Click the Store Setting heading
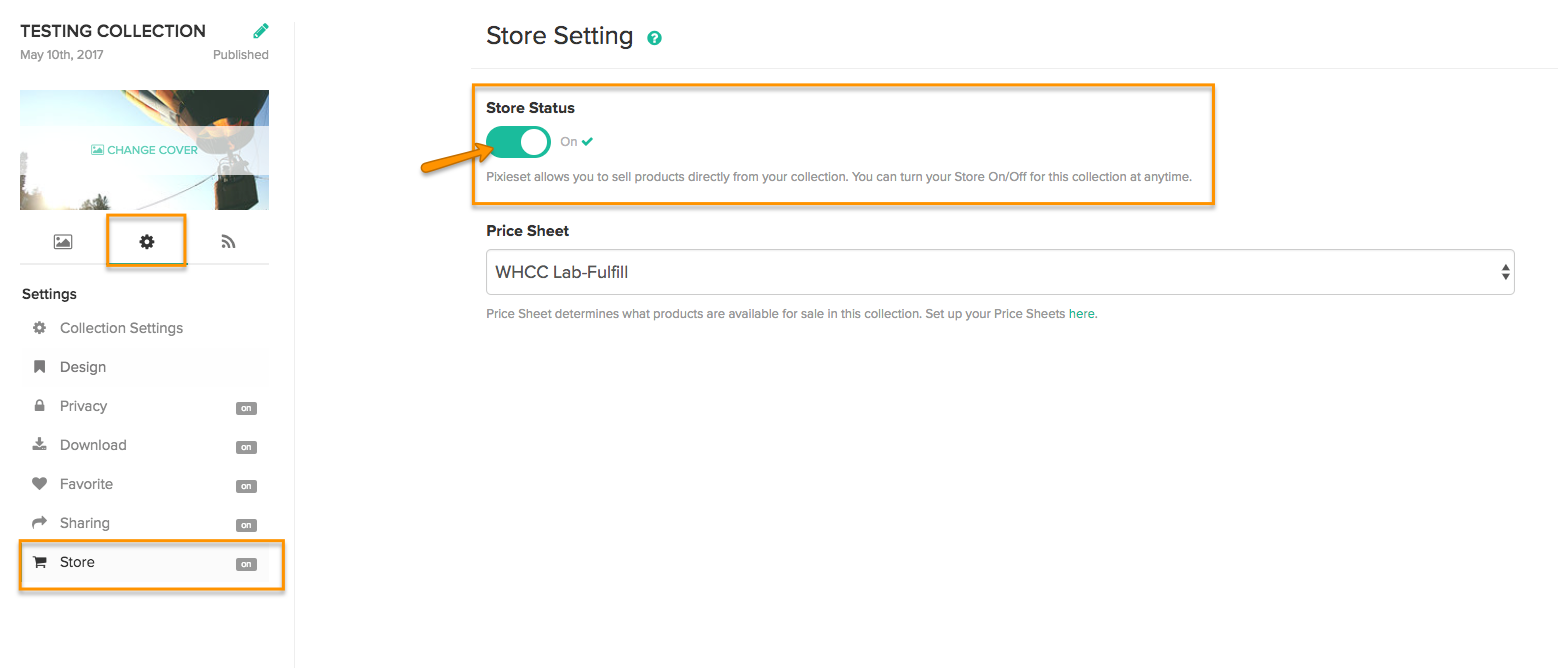This screenshot has width=1558, height=668. [x=560, y=36]
